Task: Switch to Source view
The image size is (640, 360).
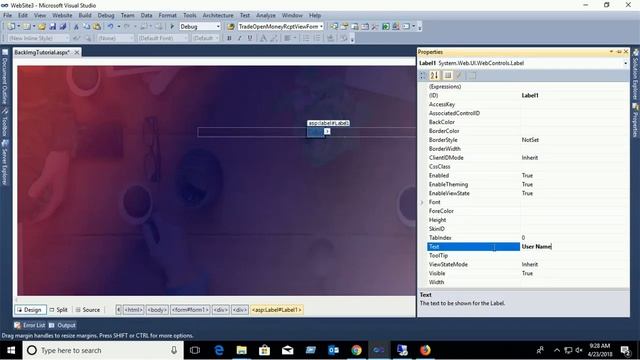Action: tap(88, 310)
